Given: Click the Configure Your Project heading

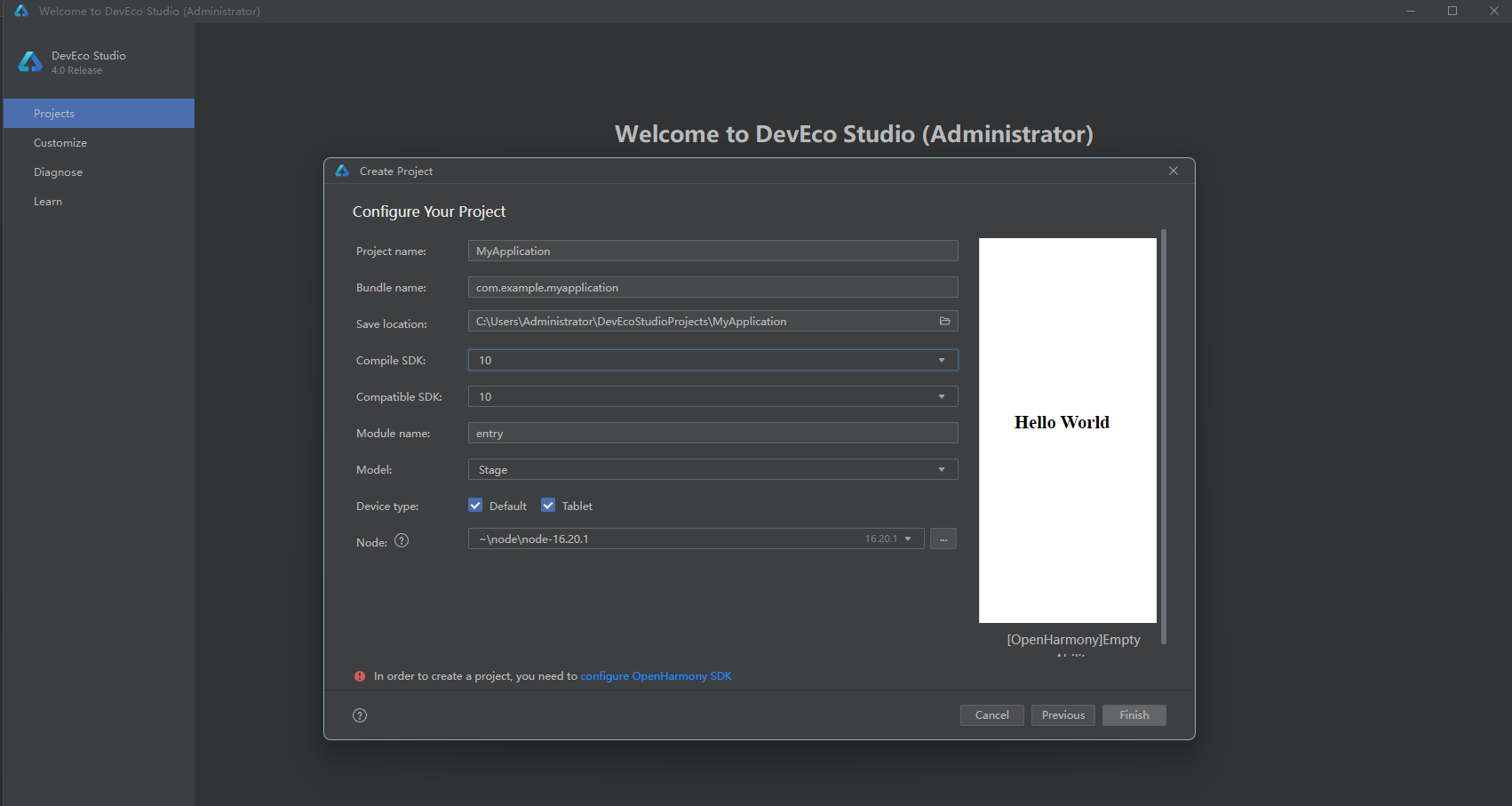Looking at the screenshot, I should [x=429, y=211].
